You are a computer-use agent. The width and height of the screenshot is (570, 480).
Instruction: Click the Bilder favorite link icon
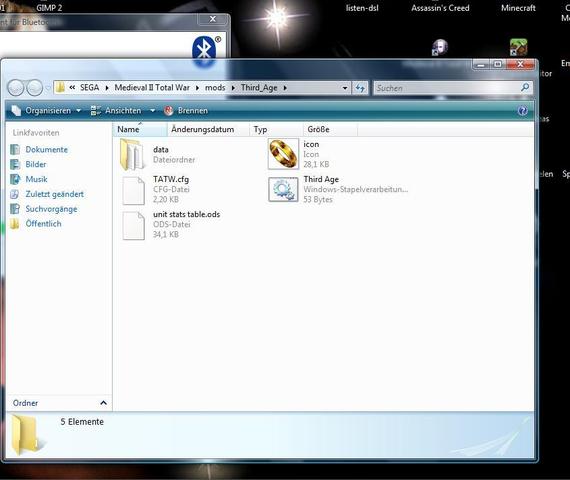point(15,164)
